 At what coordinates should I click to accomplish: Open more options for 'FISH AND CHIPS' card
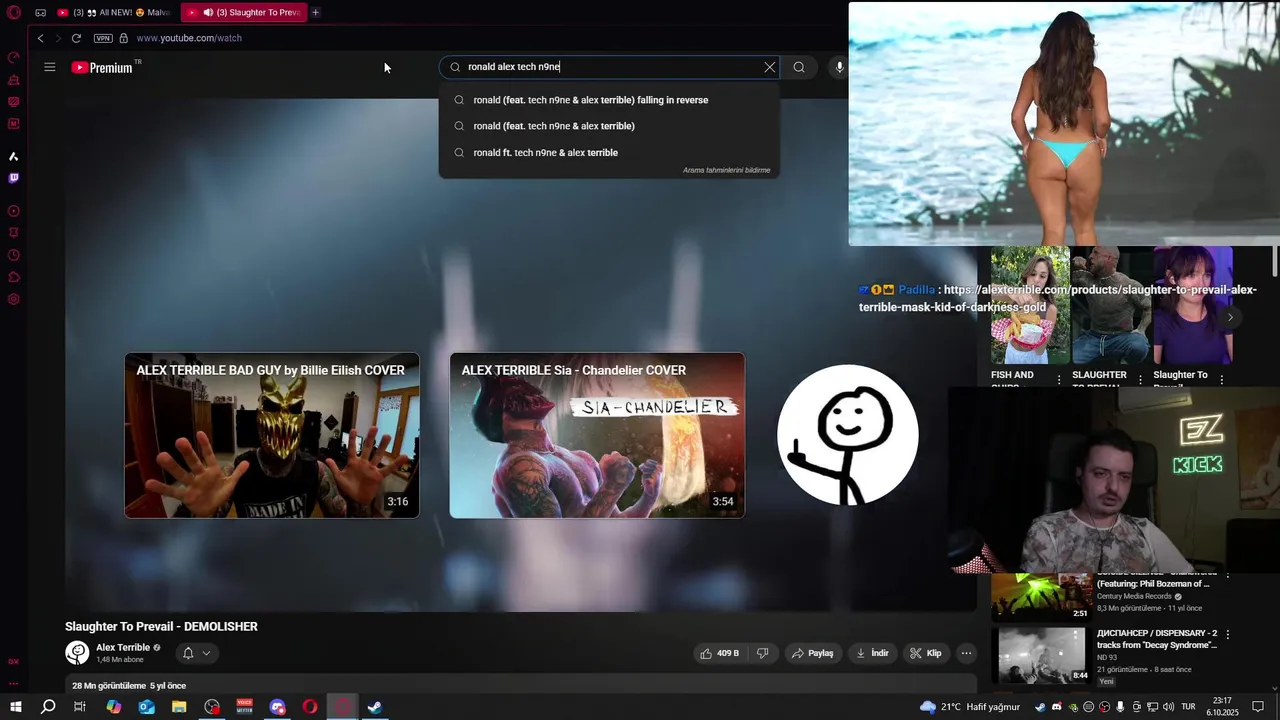pyautogui.click(x=1059, y=379)
